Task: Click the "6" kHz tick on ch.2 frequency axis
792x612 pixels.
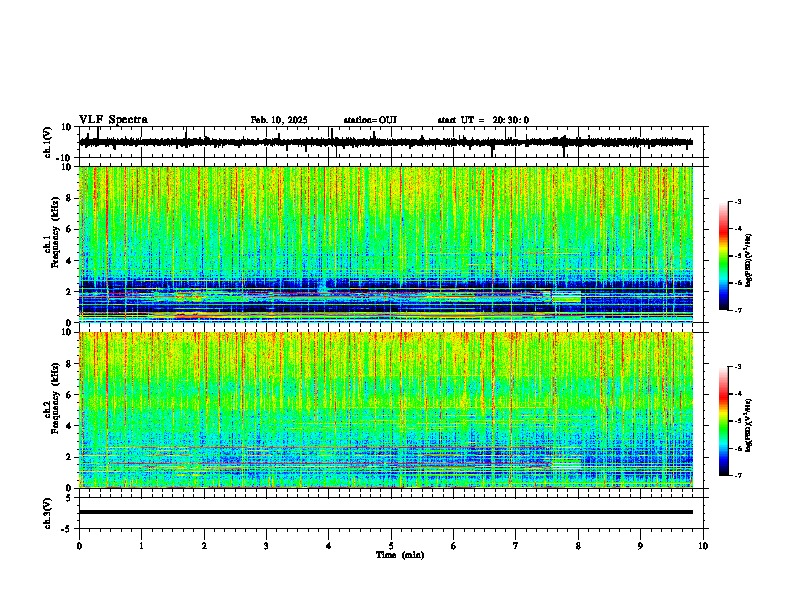Action: pos(69,395)
